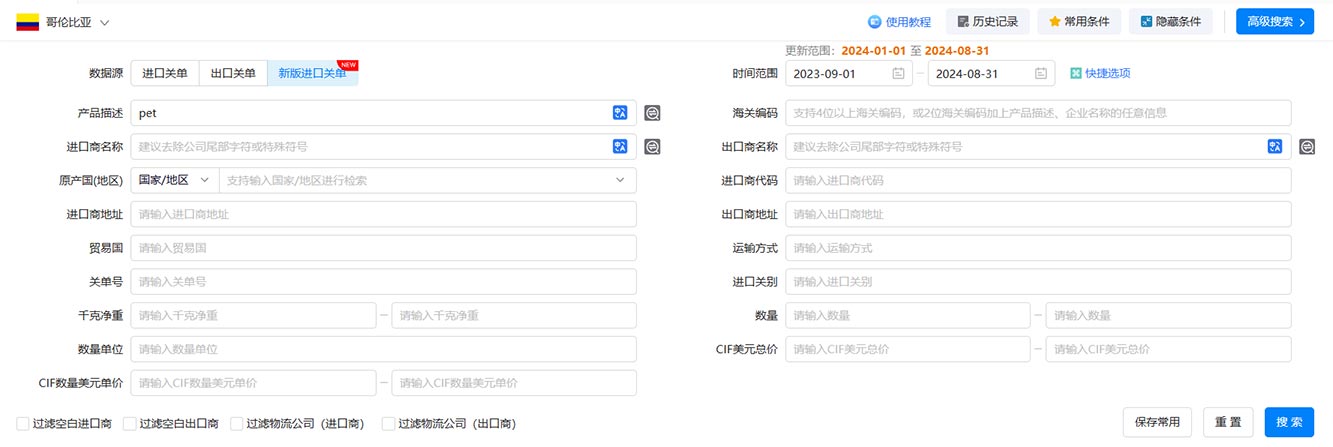The height and width of the screenshot is (447, 1333).
Task: Click the blue 搜索 search button
Action: tap(1289, 422)
